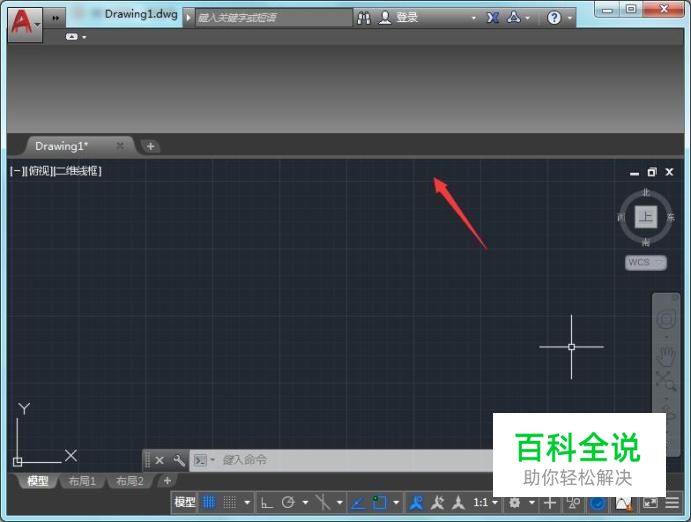Open the 1:1 annotation scale dropdown
The height and width of the screenshot is (522, 691).
click(485, 503)
